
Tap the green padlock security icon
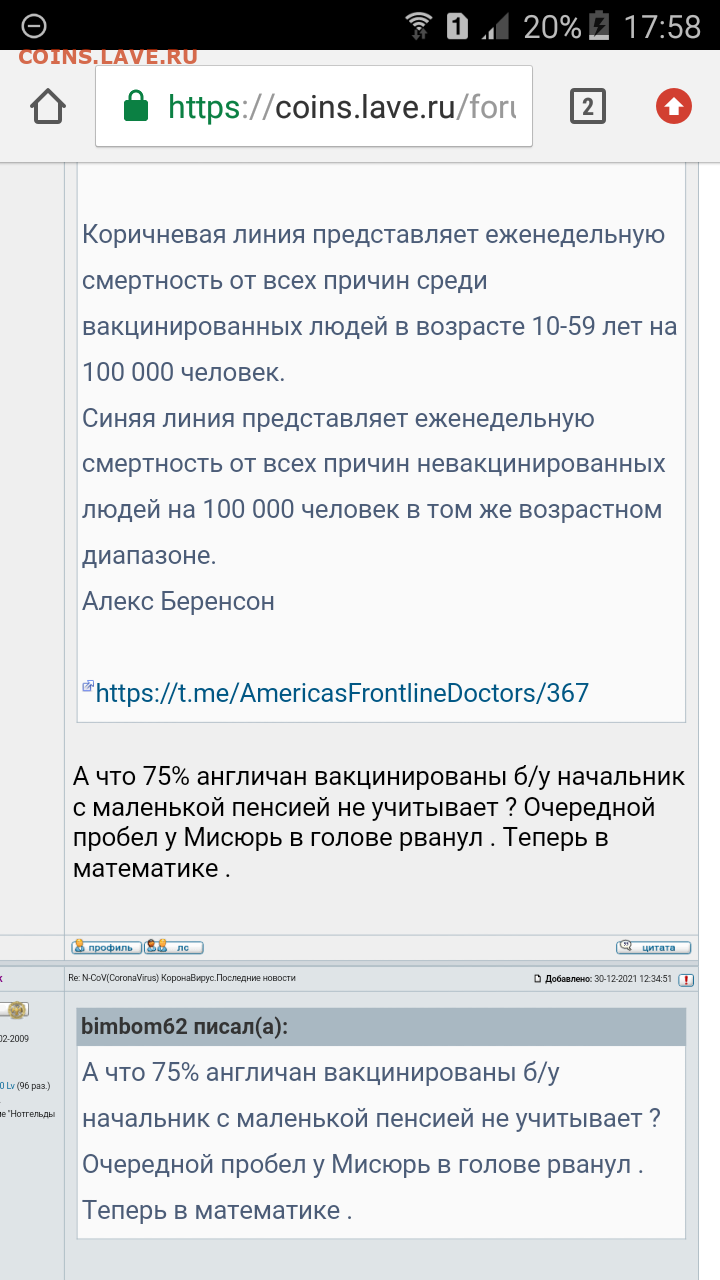[136, 106]
